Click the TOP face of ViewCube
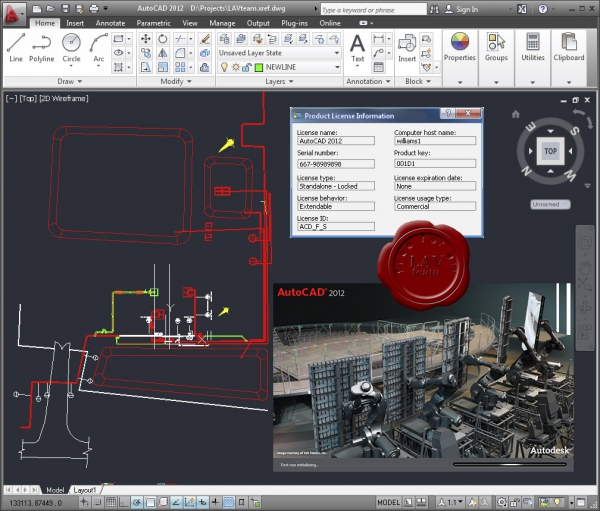600x511 pixels. [x=550, y=151]
